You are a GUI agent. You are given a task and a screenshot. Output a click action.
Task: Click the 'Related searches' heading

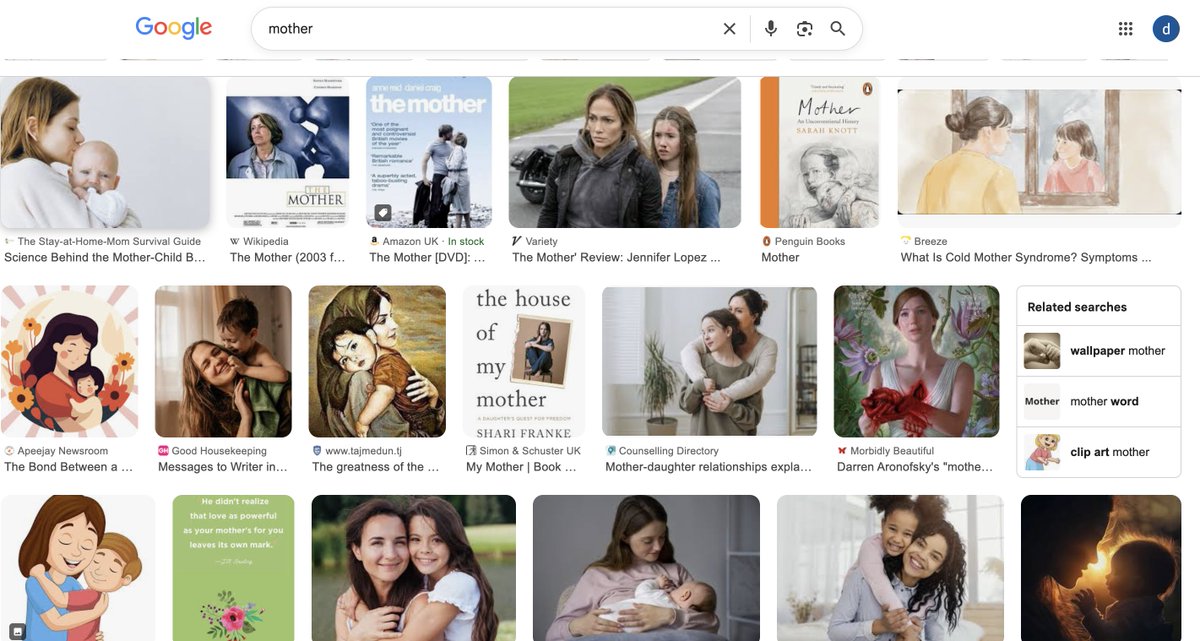pos(1077,307)
